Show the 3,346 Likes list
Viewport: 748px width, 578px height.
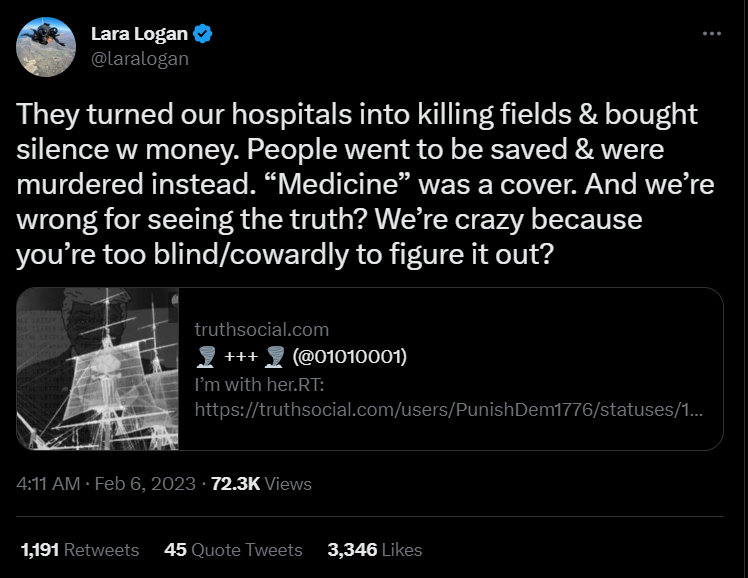(374, 549)
